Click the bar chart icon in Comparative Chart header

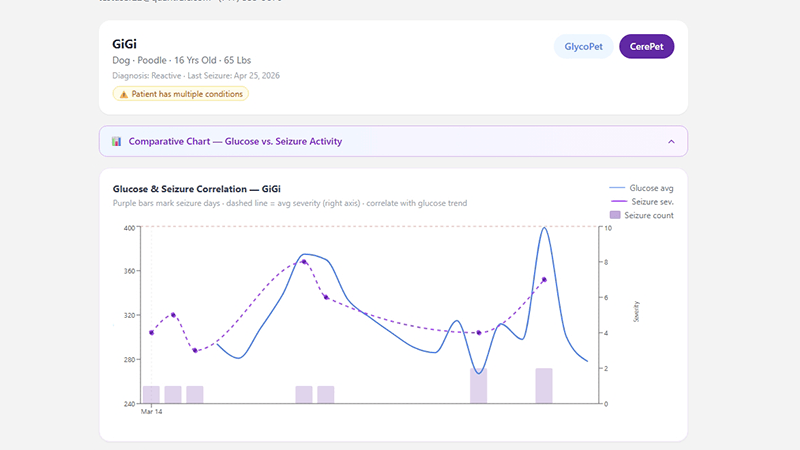pyautogui.click(x=116, y=141)
